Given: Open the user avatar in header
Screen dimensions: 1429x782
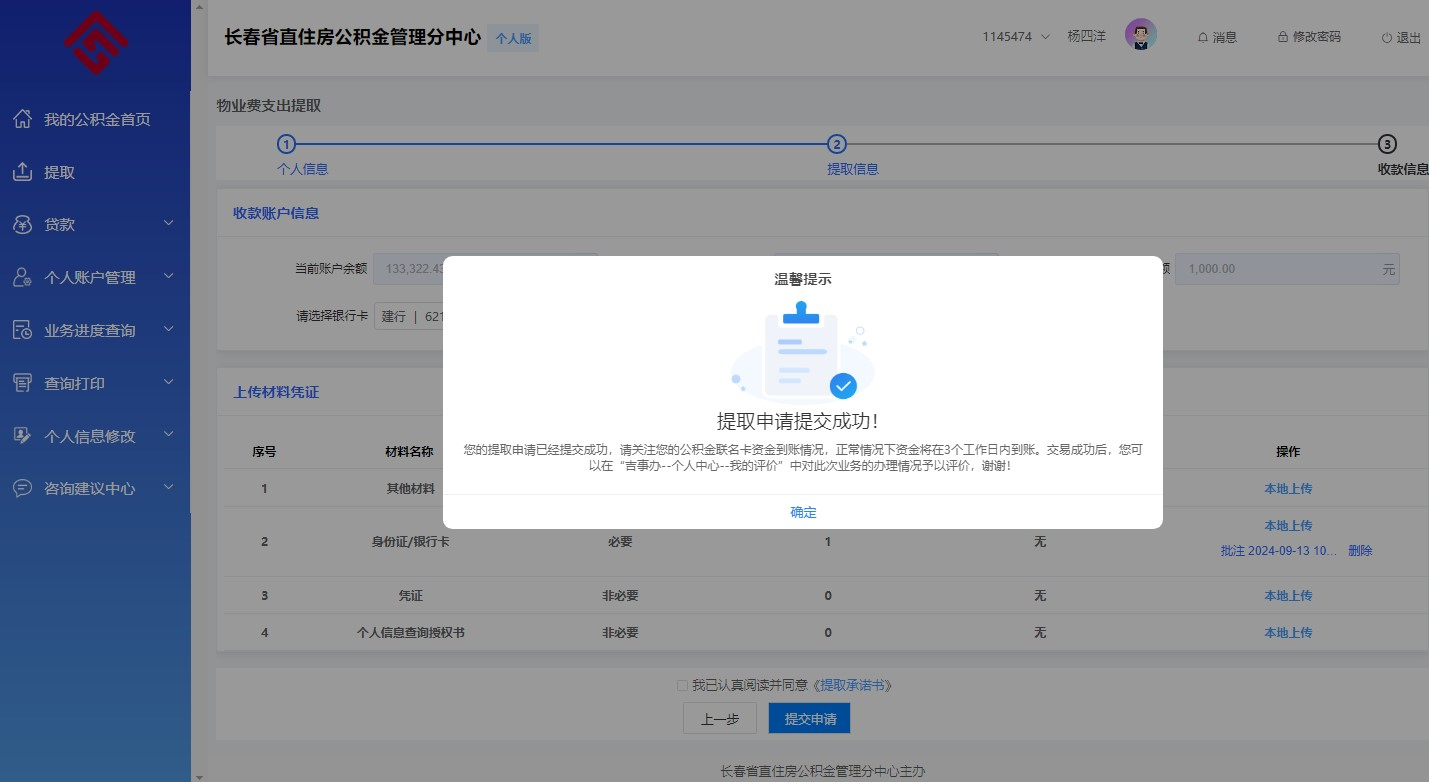Looking at the screenshot, I should click(x=1140, y=36).
